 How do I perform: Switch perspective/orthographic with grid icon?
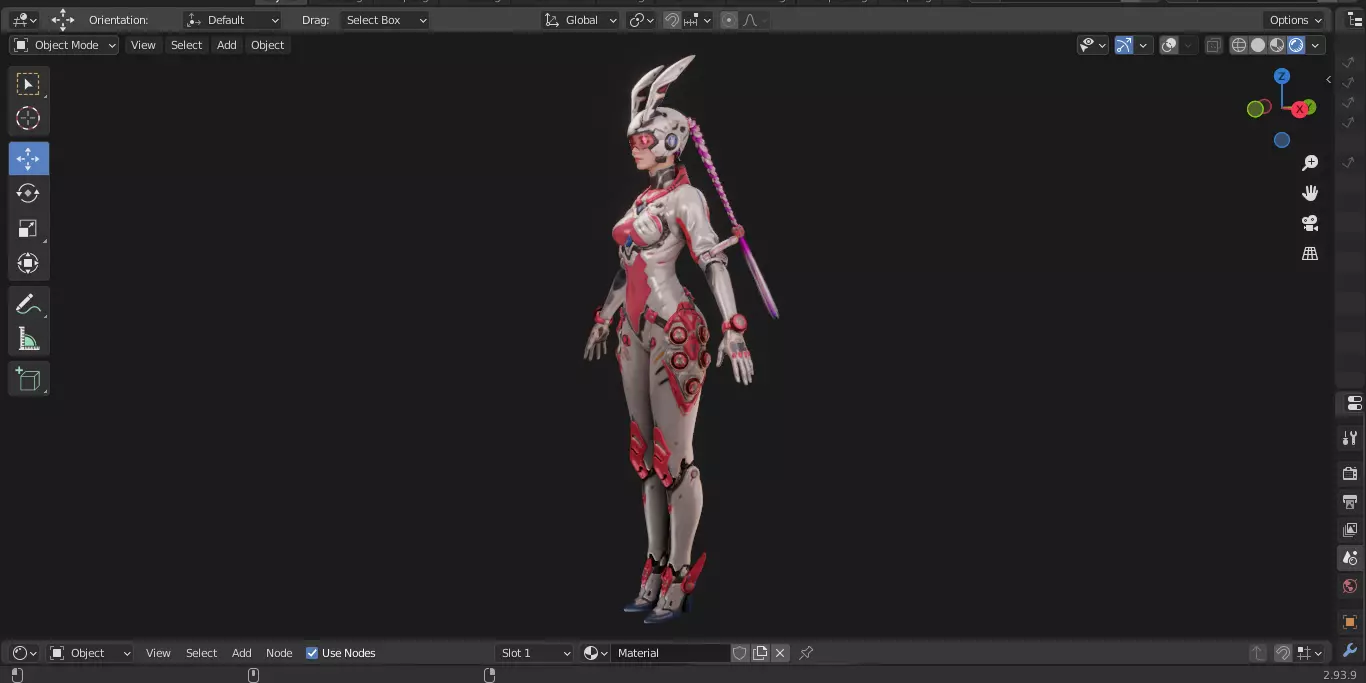pyautogui.click(x=1310, y=253)
